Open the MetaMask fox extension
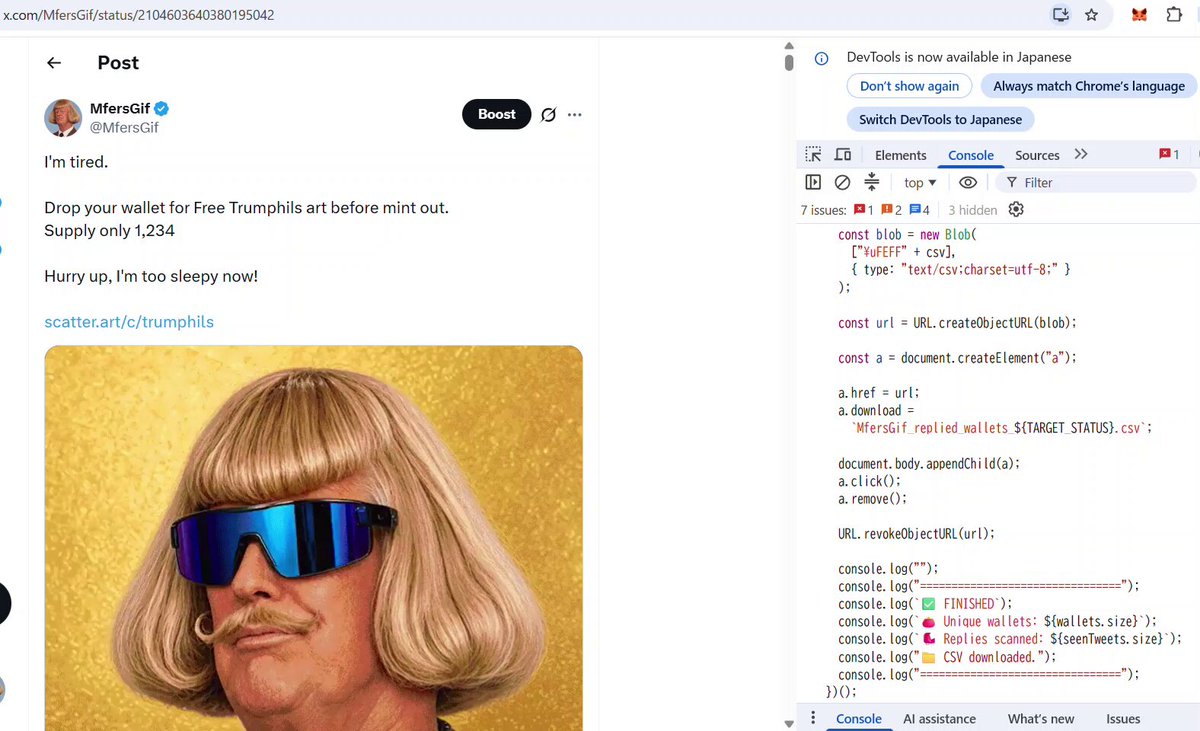This screenshot has height=731, width=1200. (1139, 15)
